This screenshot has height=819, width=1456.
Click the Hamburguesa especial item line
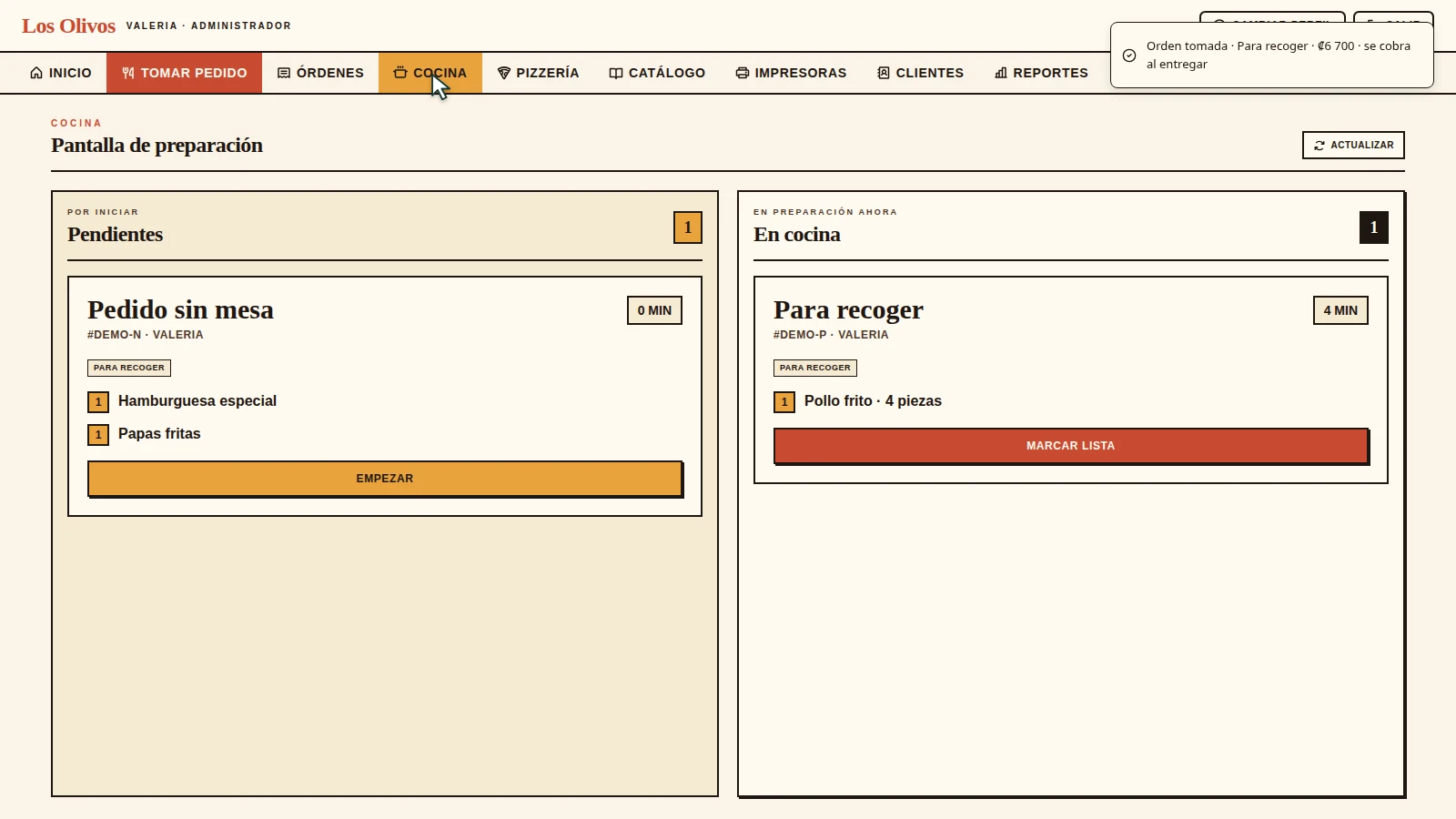182,401
